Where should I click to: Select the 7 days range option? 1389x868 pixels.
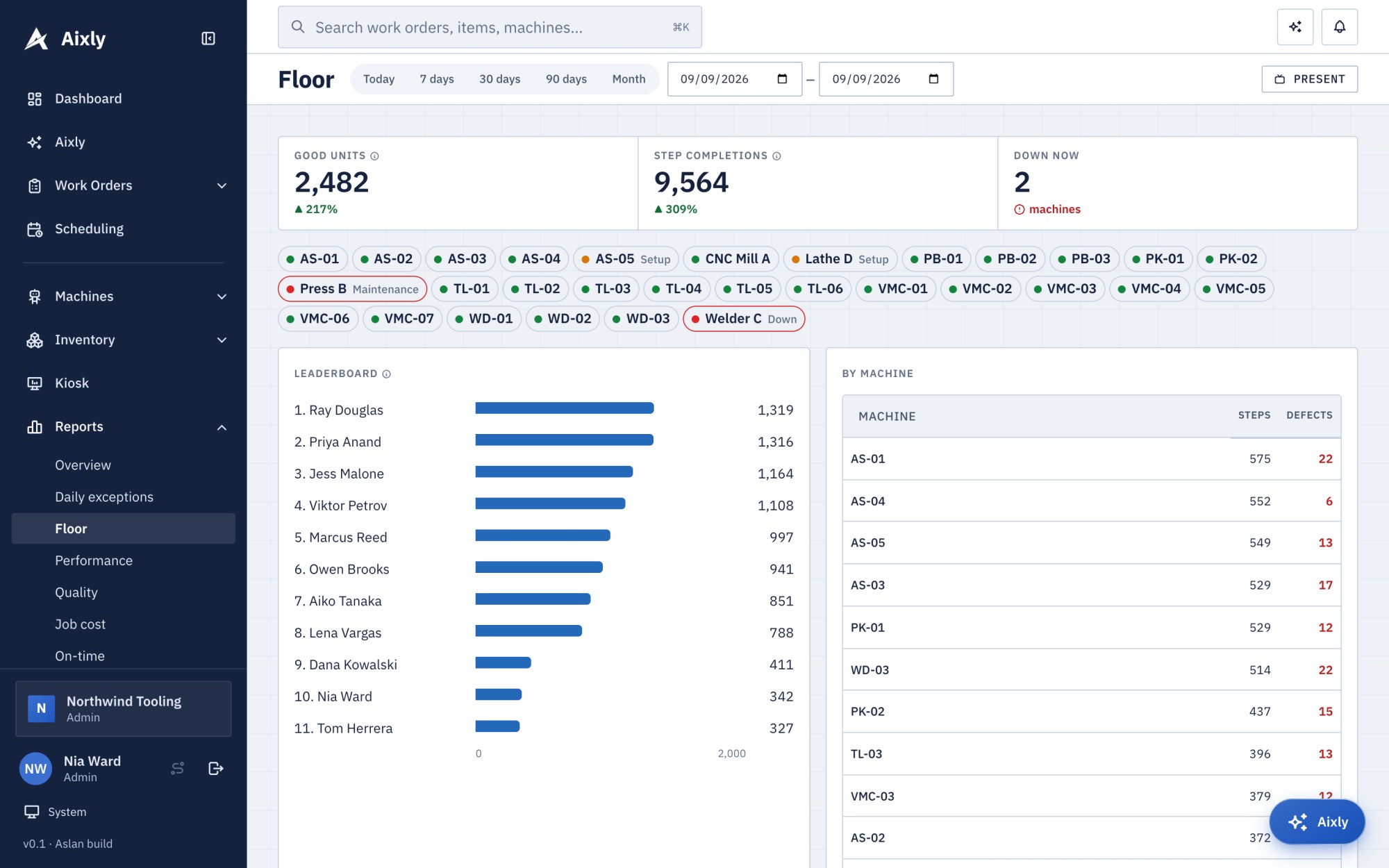437,79
